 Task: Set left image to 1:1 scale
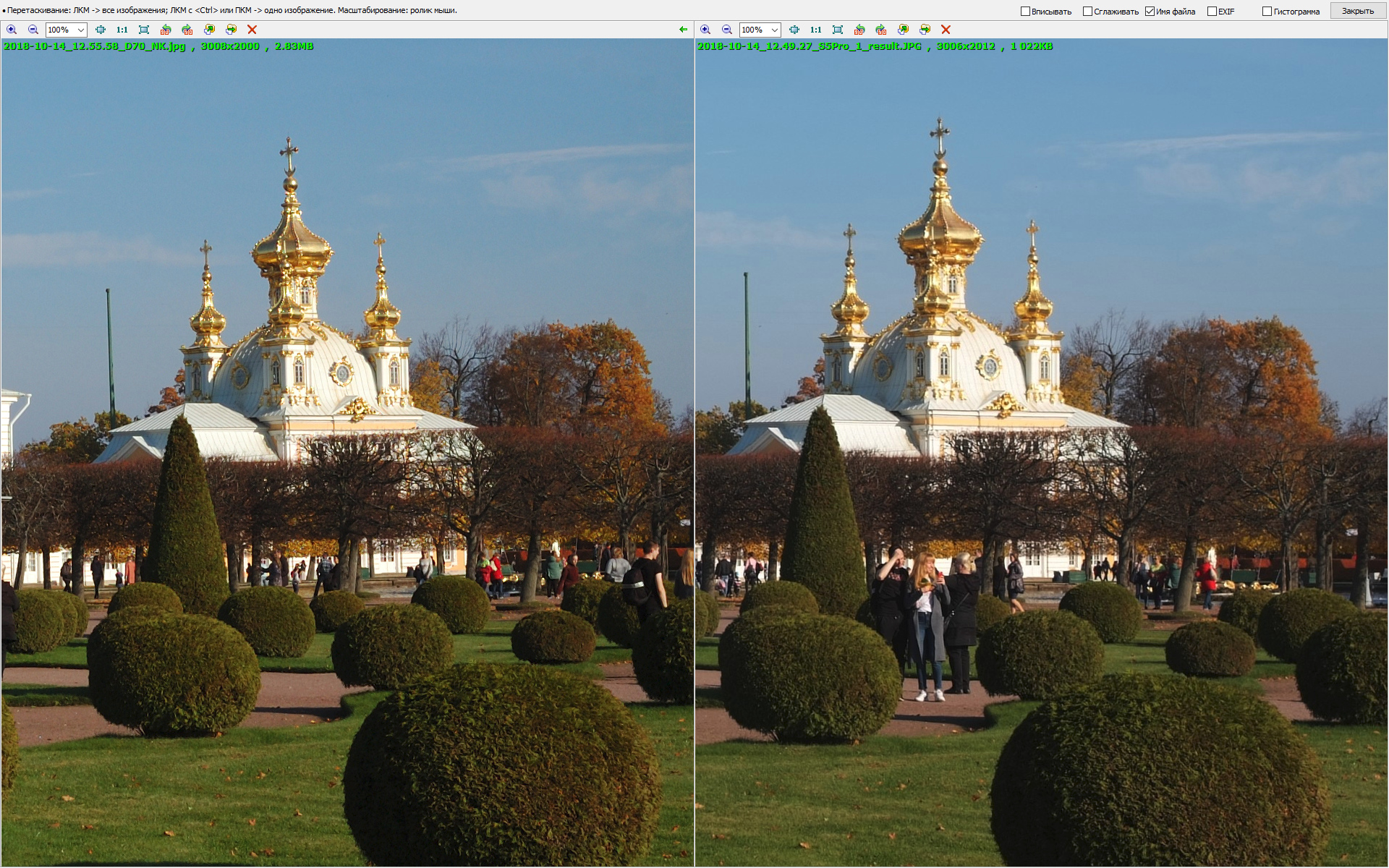122,30
